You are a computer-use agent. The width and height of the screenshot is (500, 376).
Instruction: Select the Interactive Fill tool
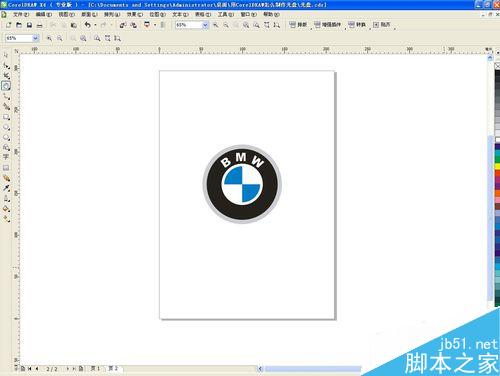6,219
